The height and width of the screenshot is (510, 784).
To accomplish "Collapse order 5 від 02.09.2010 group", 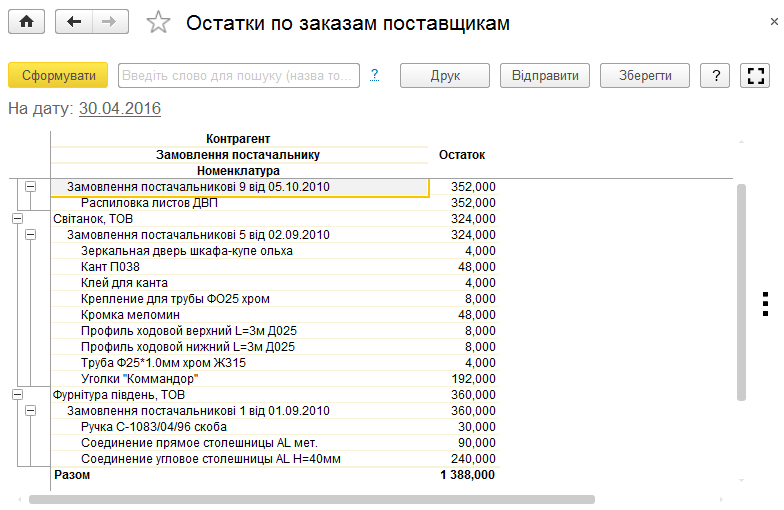I will tap(30, 234).
